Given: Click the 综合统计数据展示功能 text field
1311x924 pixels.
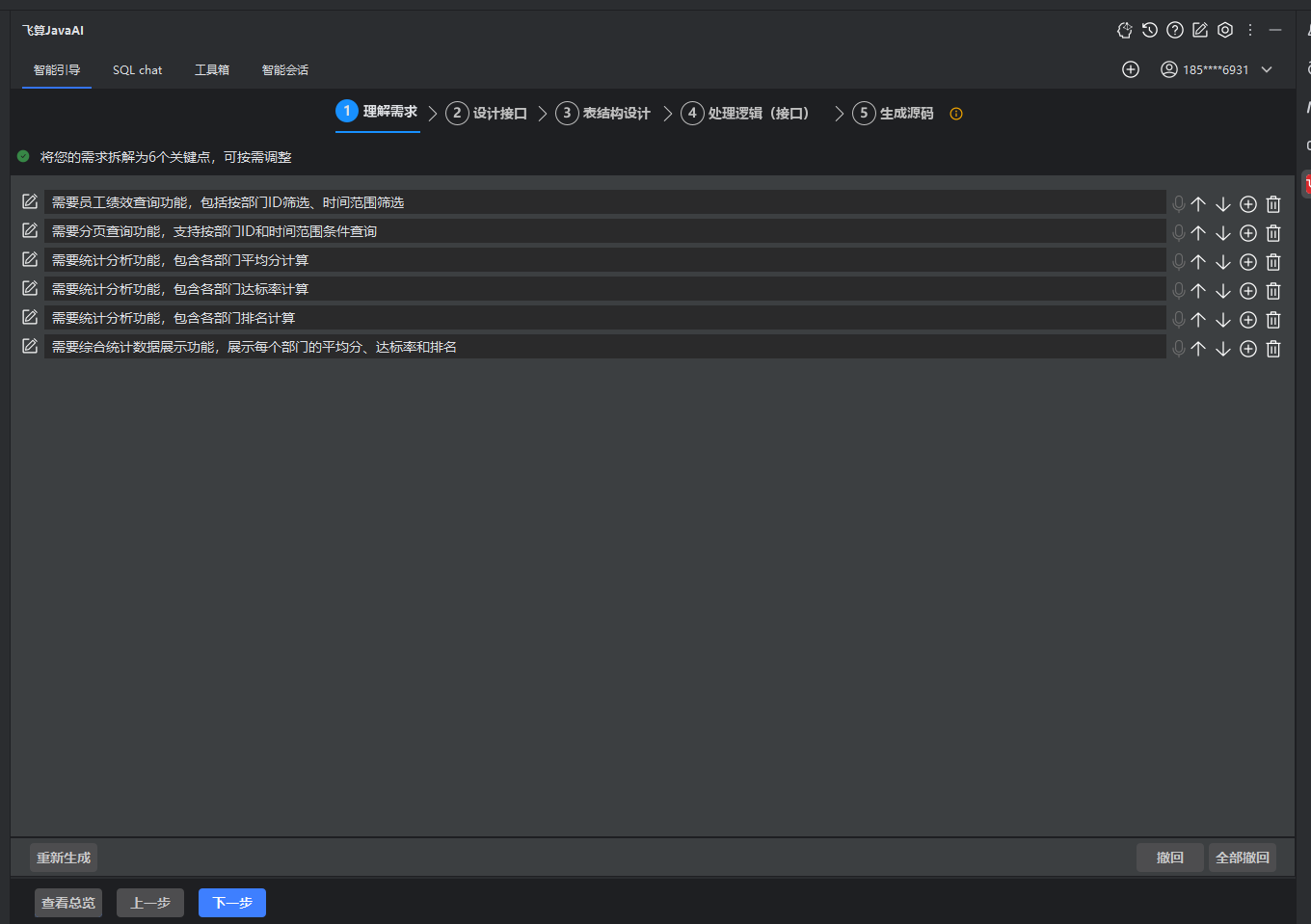Looking at the screenshot, I should (605, 347).
